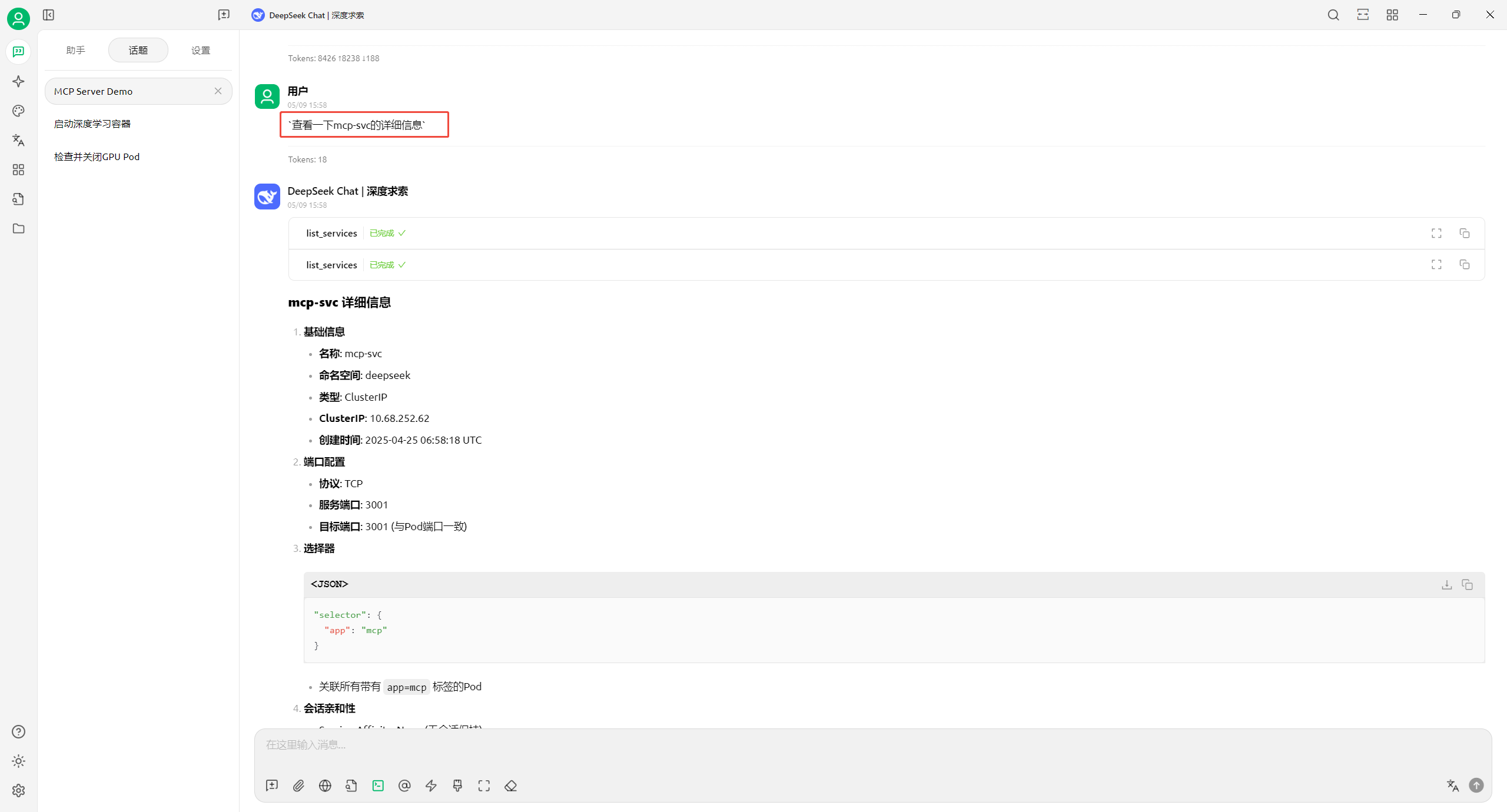
Task: Copy the JSON code block
Action: pyautogui.click(x=1467, y=584)
